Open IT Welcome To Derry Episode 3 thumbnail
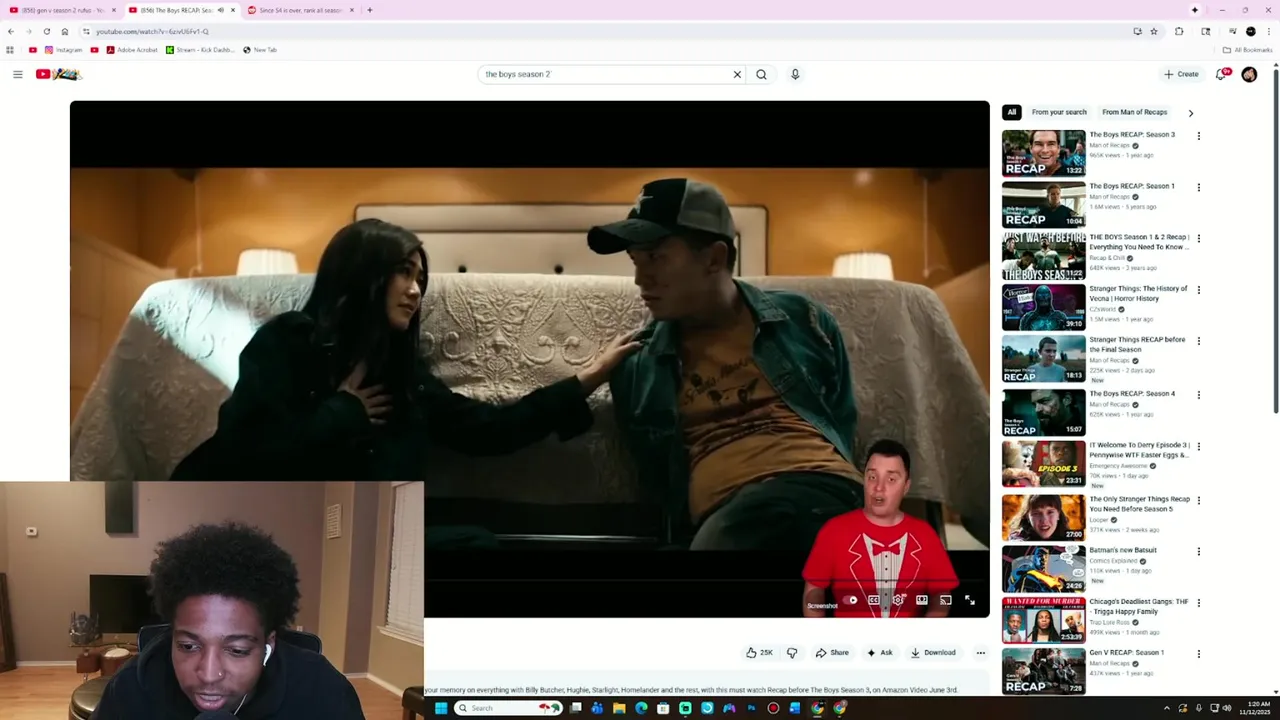Image resolution: width=1280 pixels, height=720 pixels. (1043, 464)
